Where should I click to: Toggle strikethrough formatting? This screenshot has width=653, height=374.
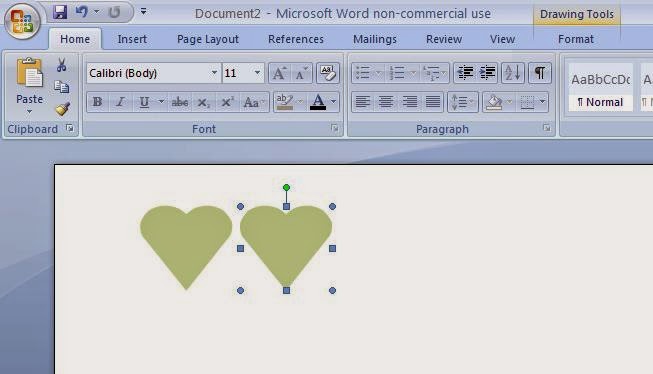pyautogui.click(x=180, y=102)
